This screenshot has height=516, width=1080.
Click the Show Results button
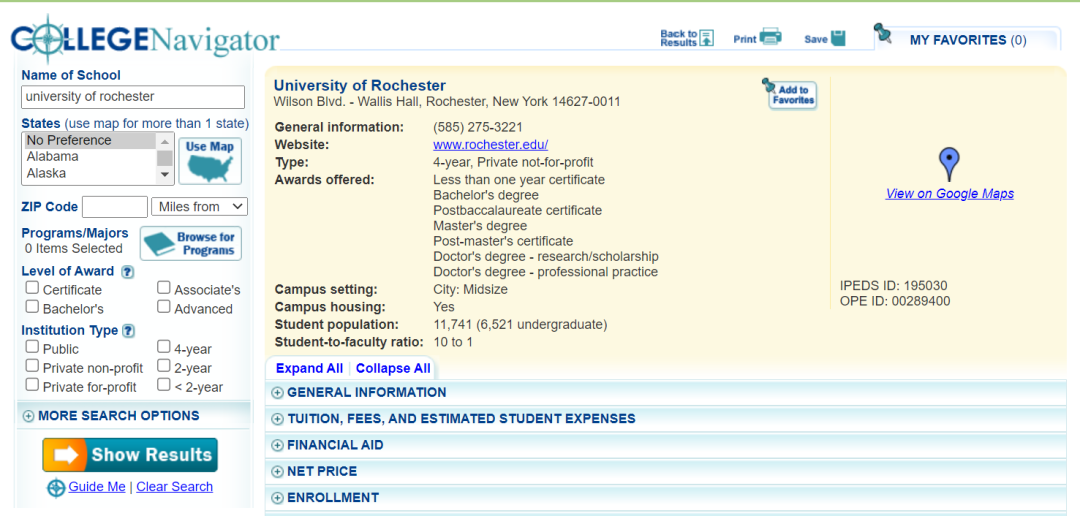click(130, 455)
